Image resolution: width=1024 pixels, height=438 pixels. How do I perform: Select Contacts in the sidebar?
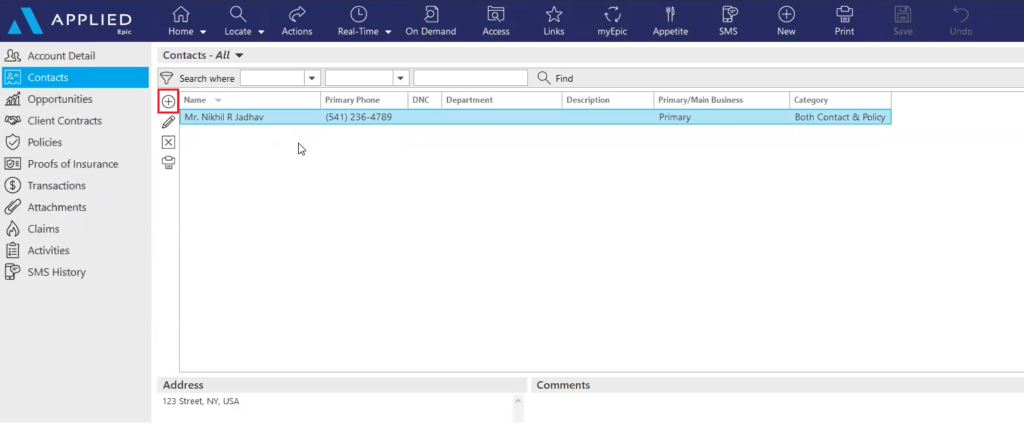coord(74,78)
